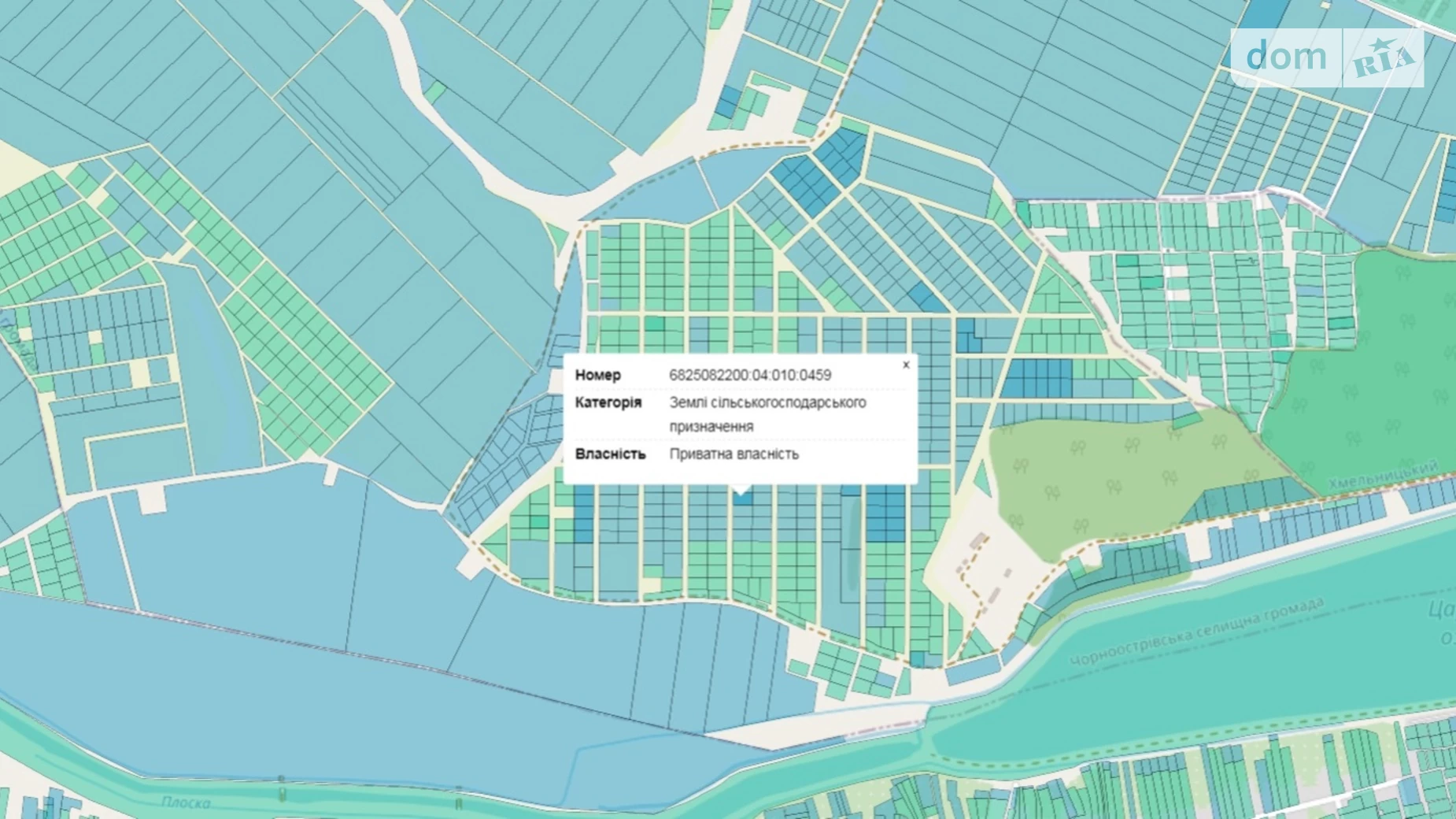The width and height of the screenshot is (1456, 819).
Task: Click the 'Номер' label in popup
Action: click(x=597, y=375)
